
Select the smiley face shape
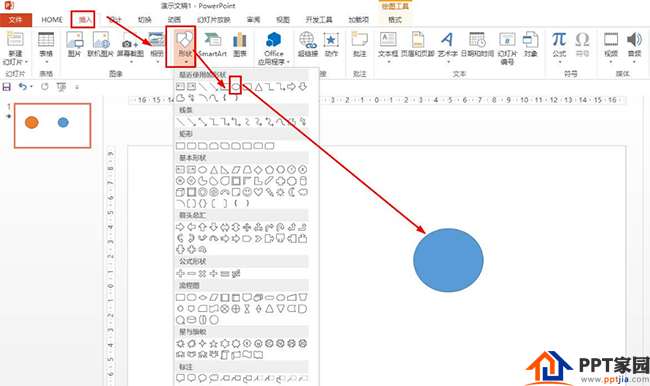tap(247, 192)
